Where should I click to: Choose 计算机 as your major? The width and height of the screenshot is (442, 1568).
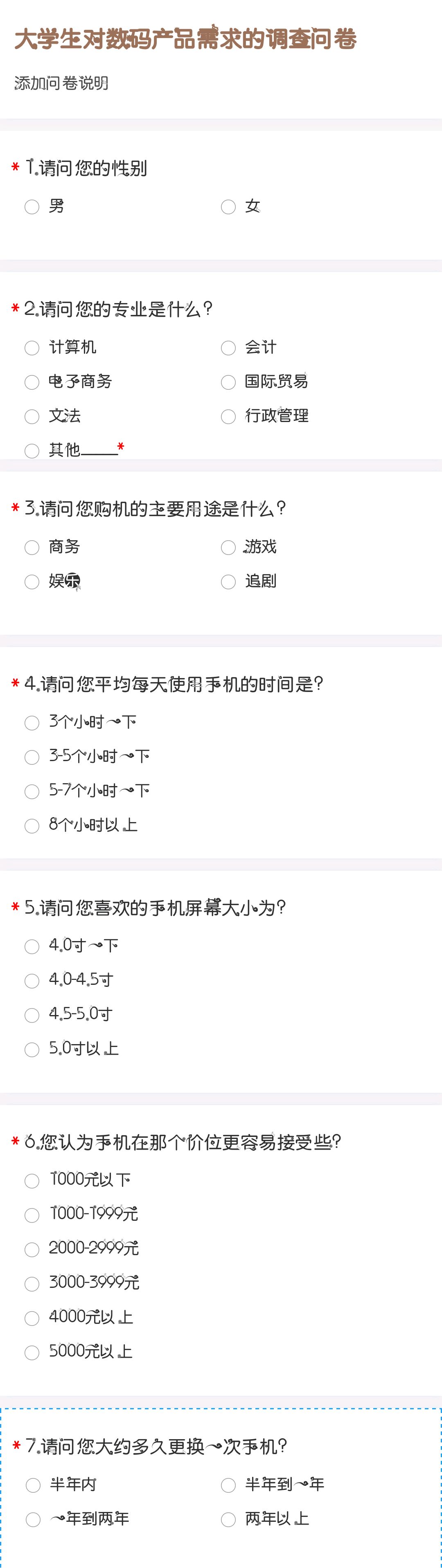click(32, 348)
